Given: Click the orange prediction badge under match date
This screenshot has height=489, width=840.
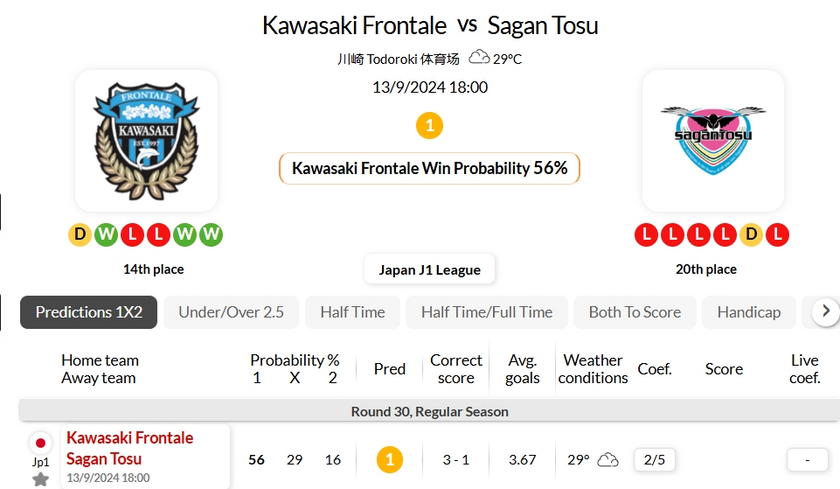Looking at the screenshot, I should pos(429,126).
